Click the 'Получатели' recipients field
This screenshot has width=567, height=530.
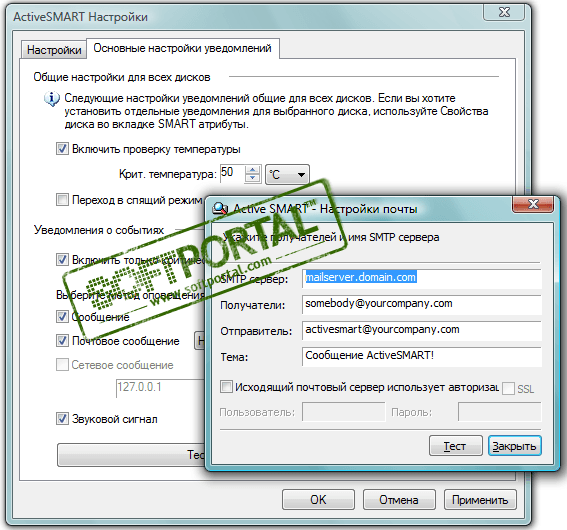421,304
